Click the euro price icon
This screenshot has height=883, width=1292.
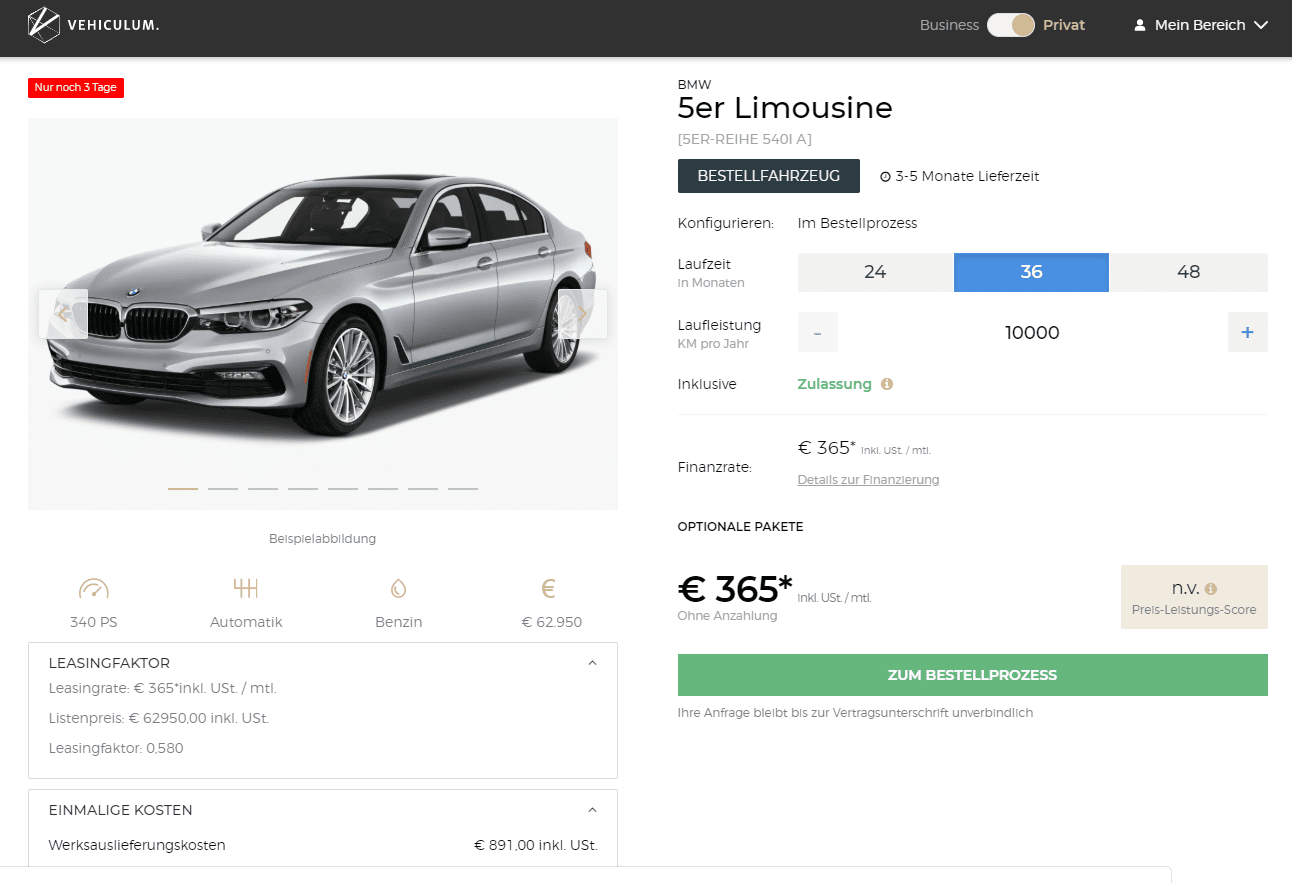pos(548,588)
